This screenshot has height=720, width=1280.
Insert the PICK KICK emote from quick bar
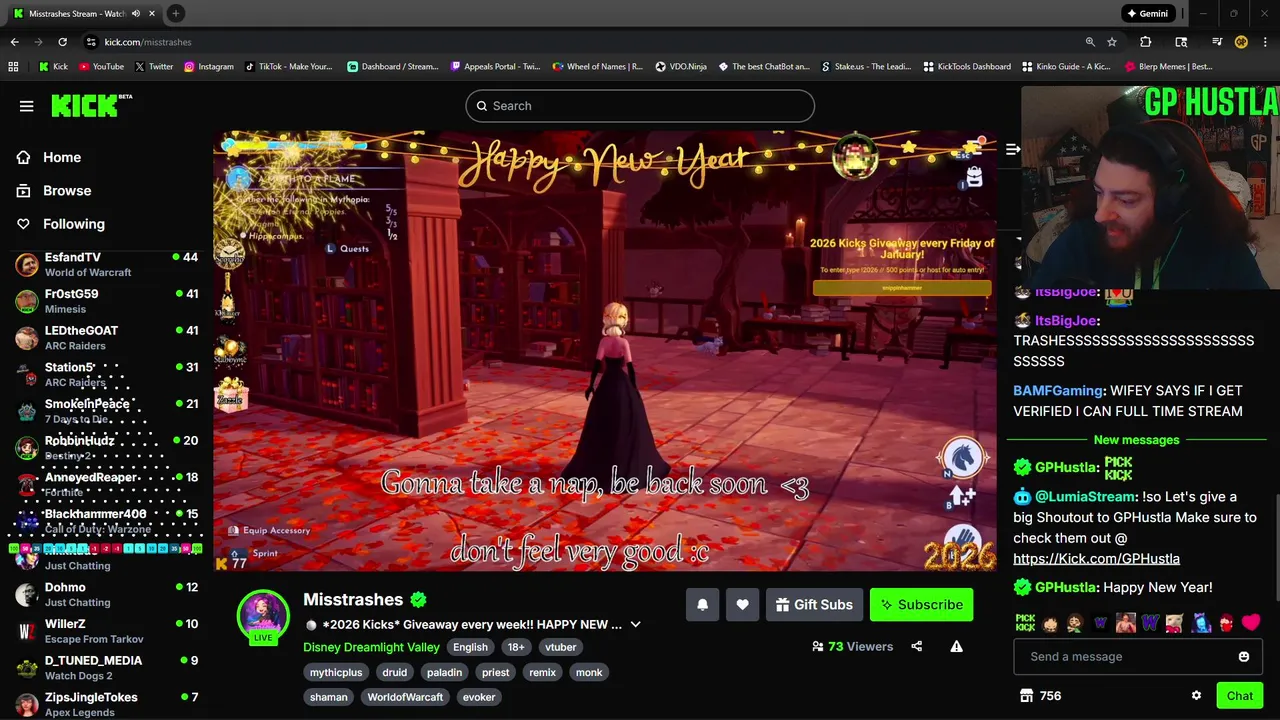[1025, 623]
